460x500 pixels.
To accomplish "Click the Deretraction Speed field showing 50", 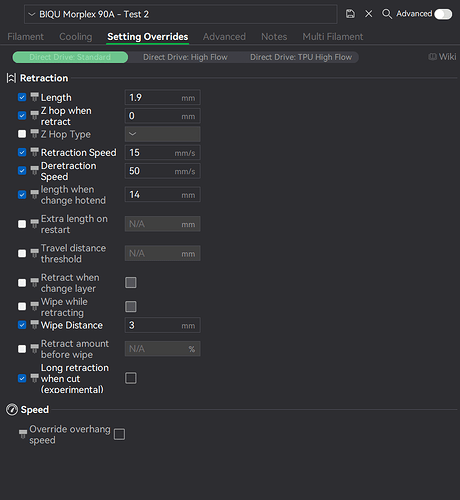I will [162, 171].
